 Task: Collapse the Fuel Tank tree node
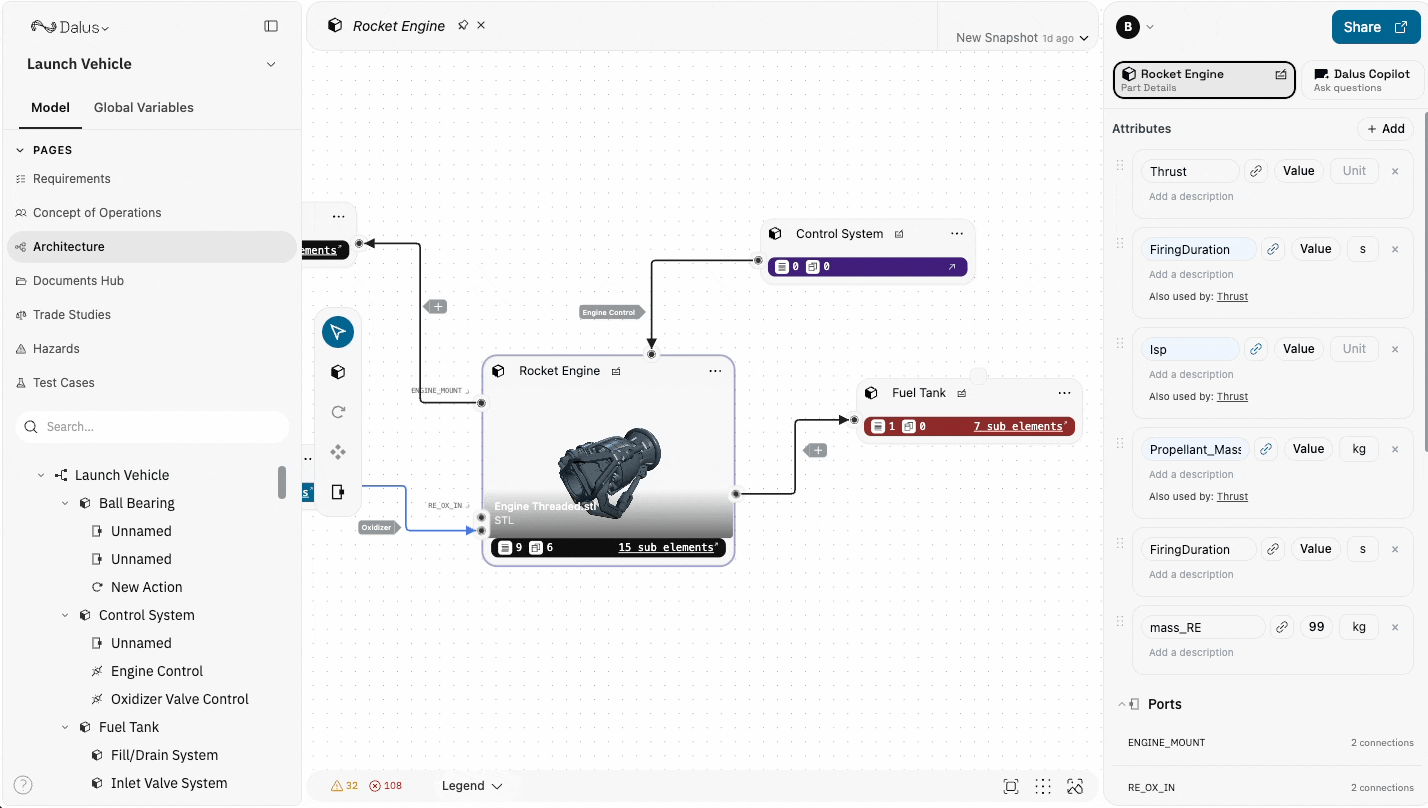(x=65, y=727)
